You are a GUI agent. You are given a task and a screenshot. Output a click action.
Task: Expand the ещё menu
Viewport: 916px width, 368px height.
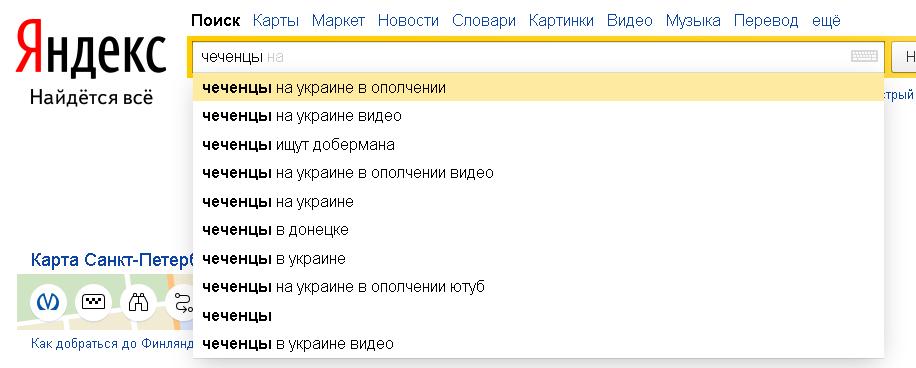(x=826, y=21)
